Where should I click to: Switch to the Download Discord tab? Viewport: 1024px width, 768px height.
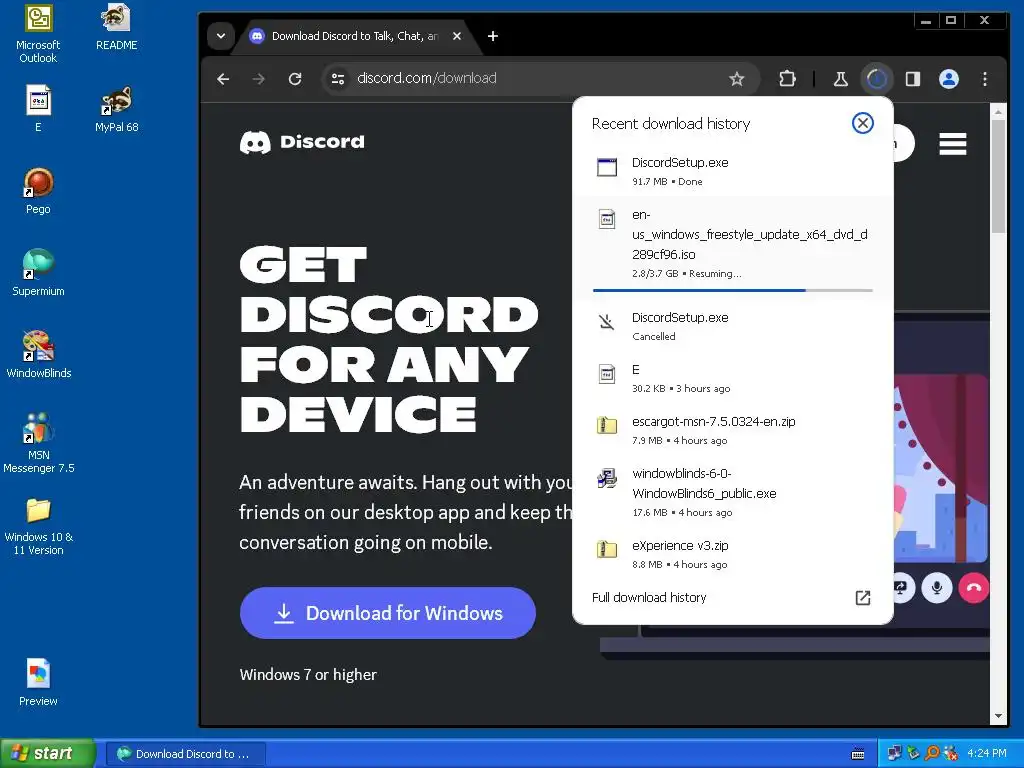click(x=355, y=36)
